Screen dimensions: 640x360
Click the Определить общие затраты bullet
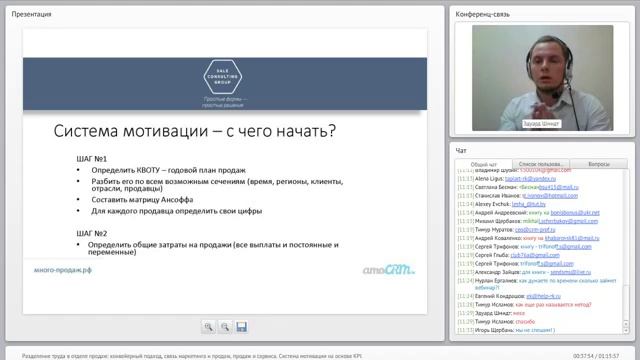click(x=213, y=248)
